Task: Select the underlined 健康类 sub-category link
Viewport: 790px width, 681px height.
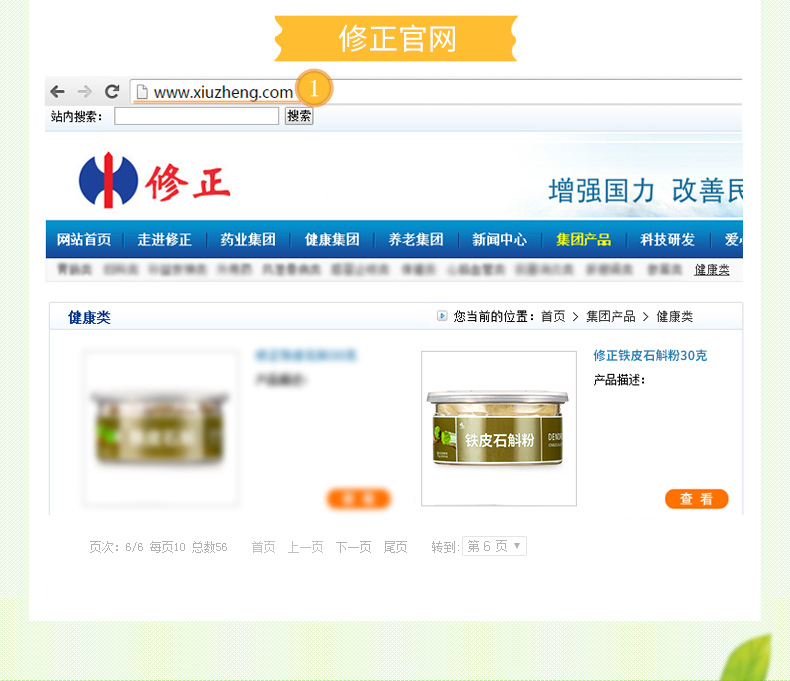Action: pos(712,270)
